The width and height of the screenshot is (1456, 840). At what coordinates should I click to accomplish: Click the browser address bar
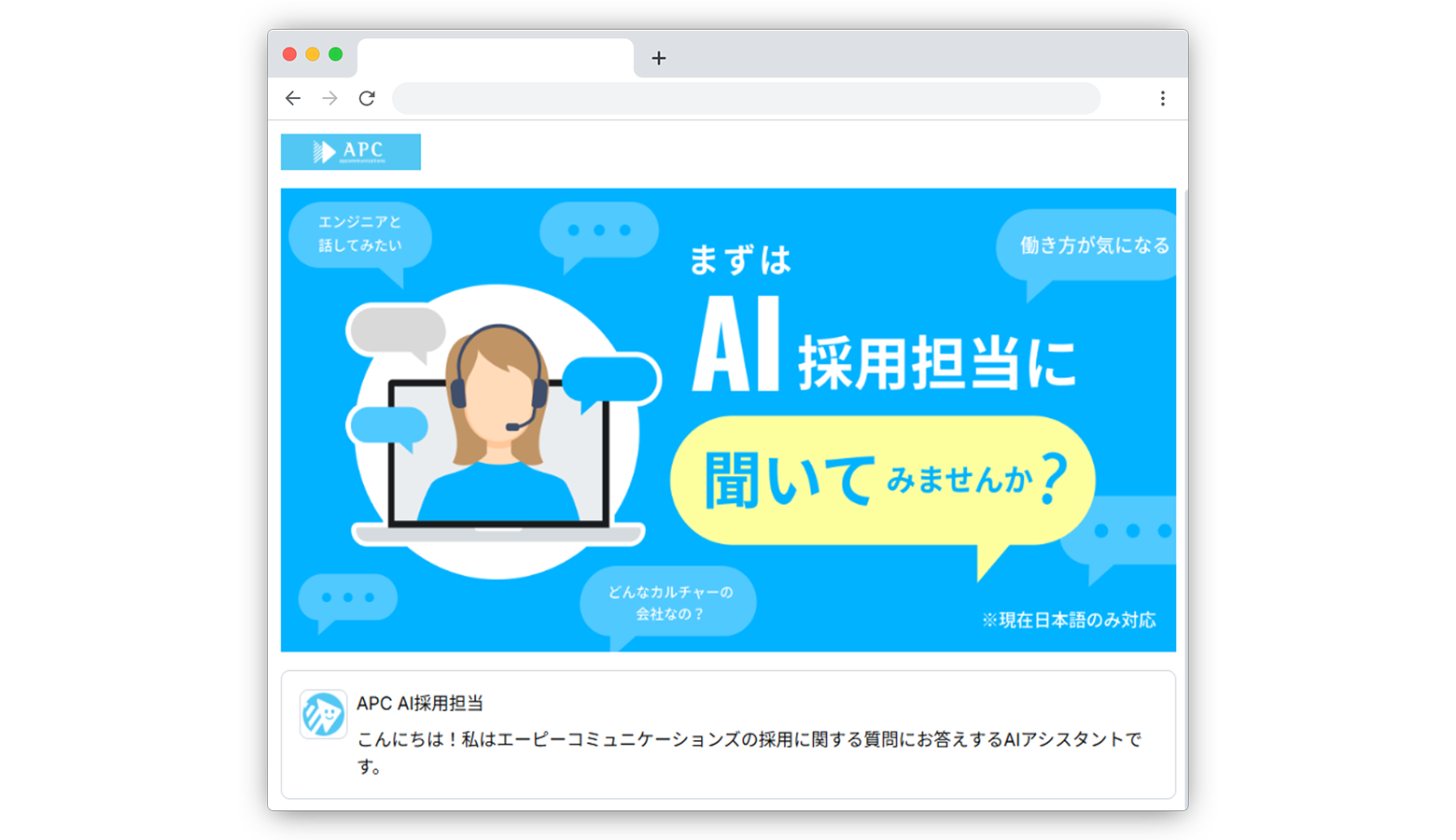(746, 98)
